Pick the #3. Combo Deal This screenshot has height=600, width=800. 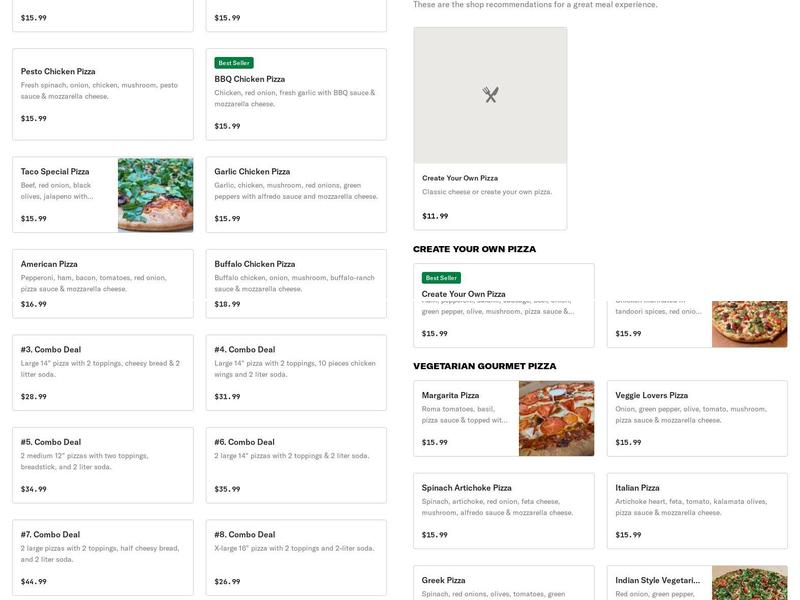[x=102, y=372]
